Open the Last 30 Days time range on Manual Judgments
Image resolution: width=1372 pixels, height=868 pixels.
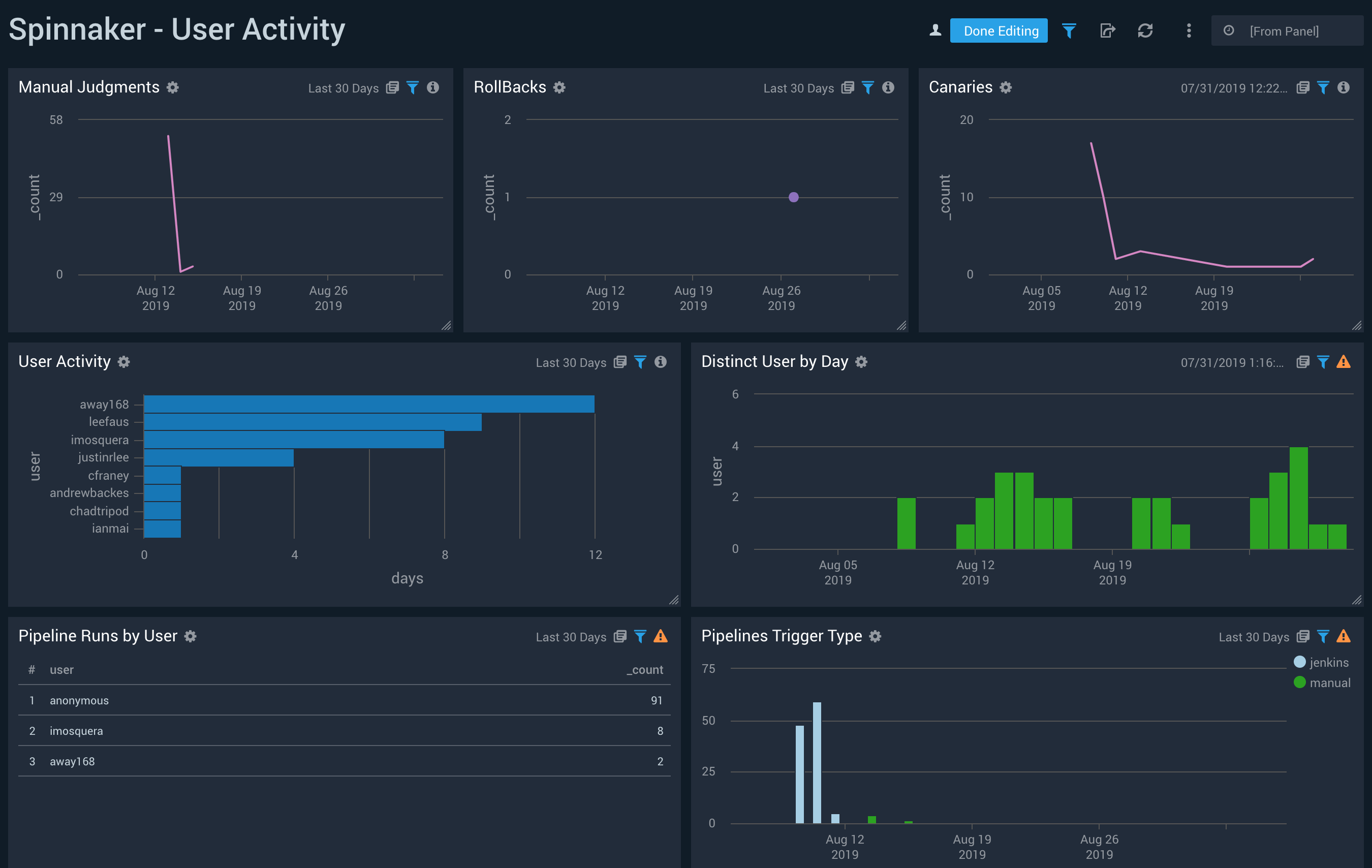point(344,88)
